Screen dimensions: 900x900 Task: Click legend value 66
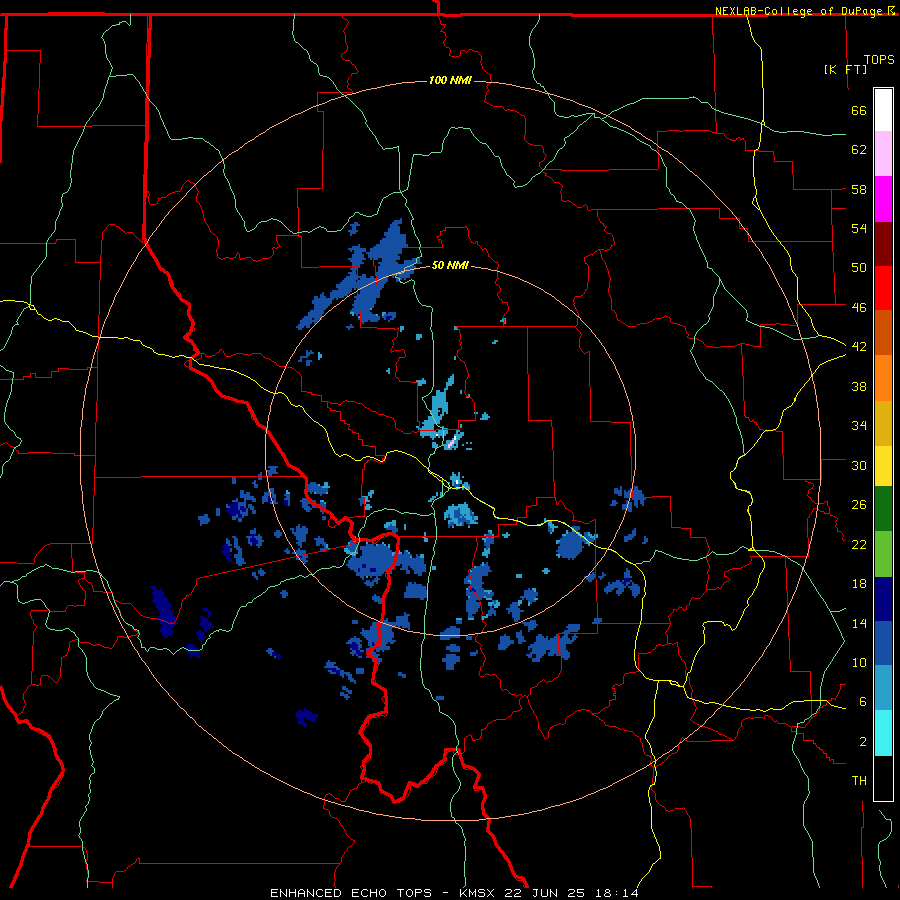[x=859, y=110]
